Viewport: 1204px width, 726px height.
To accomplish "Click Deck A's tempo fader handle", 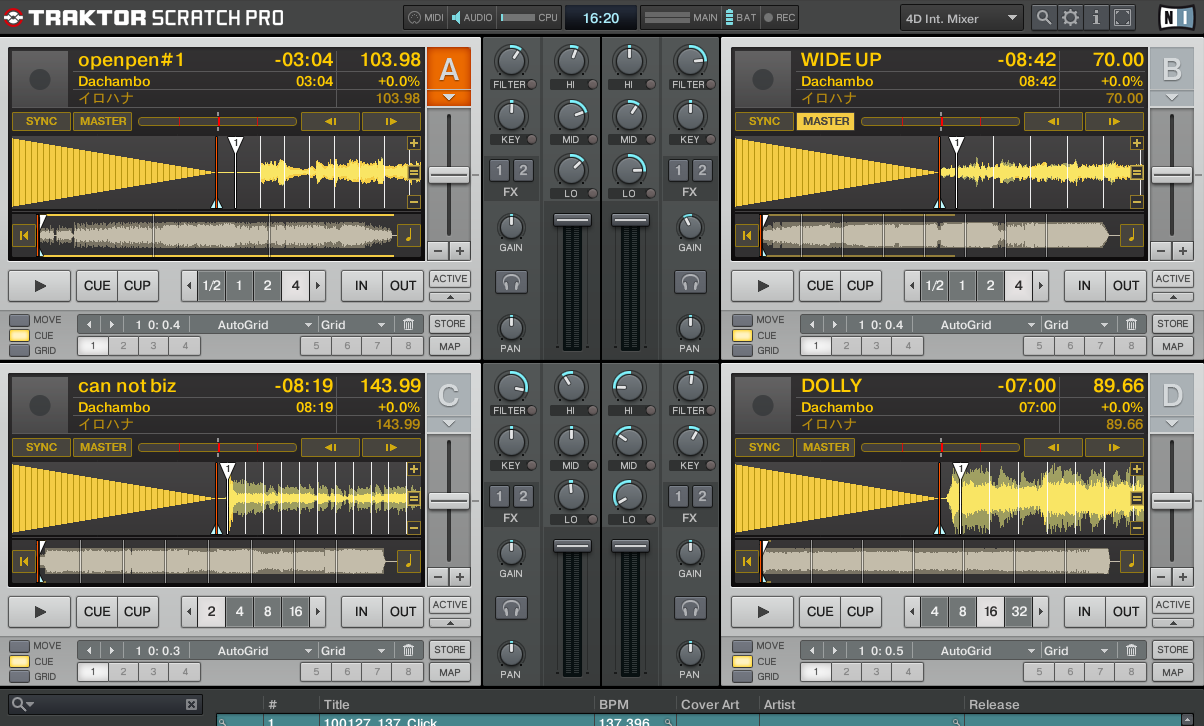I will 449,174.
